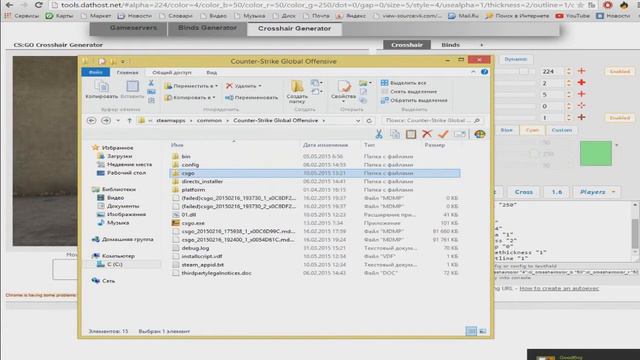
Task: Go back using Explorer's back arrow
Action: coord(91,120)
